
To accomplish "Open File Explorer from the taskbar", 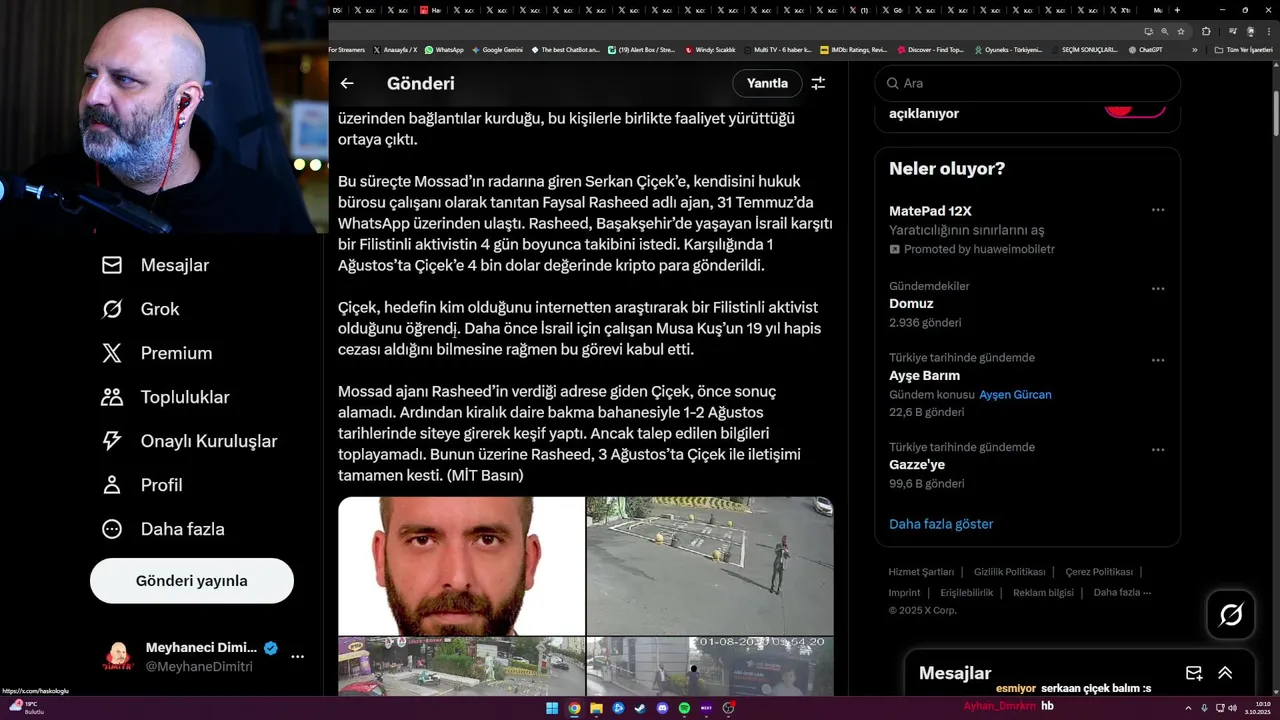I will [x=596, y=708].
